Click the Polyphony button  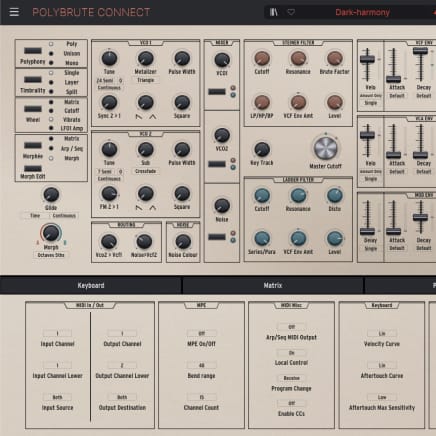click(x=33, y=51)
